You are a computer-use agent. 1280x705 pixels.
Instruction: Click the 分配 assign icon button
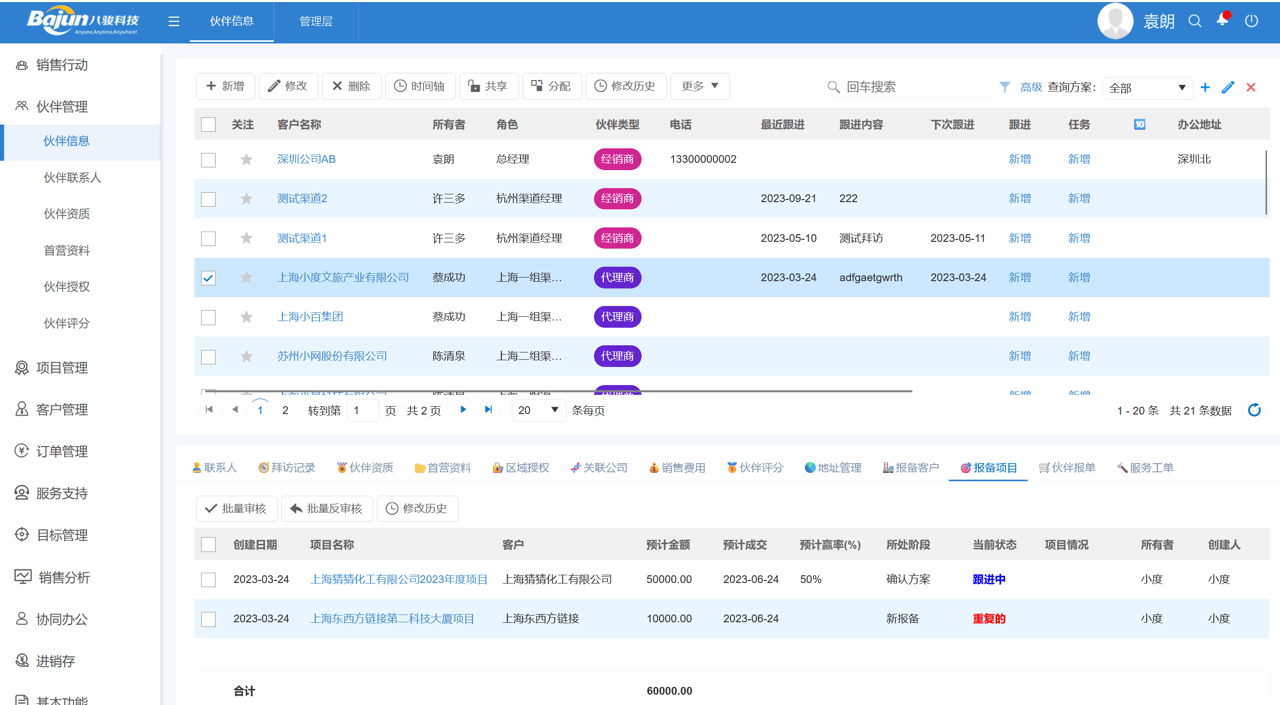pos(551,86)
